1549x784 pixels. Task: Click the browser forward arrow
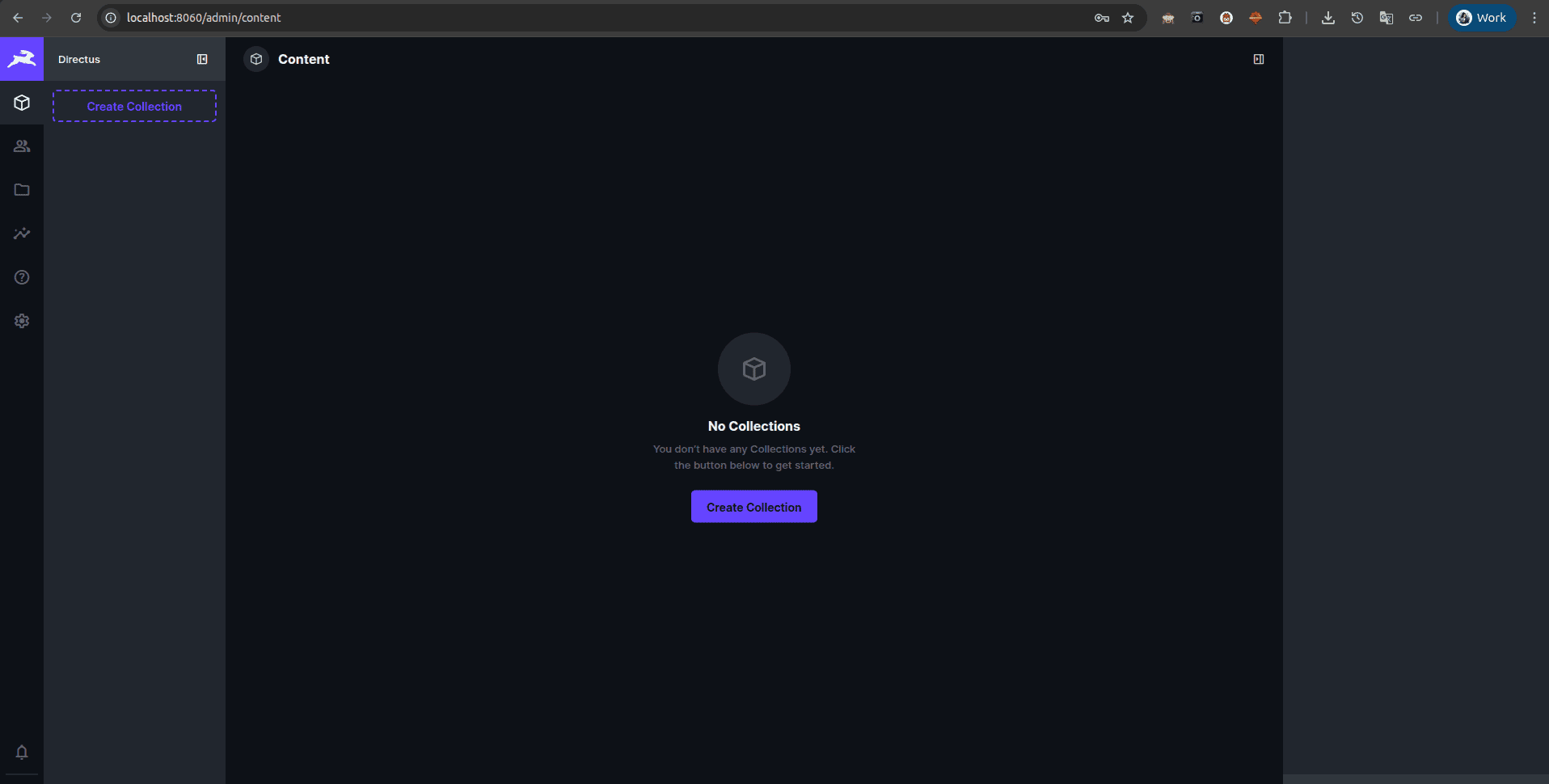click(47, 18)
